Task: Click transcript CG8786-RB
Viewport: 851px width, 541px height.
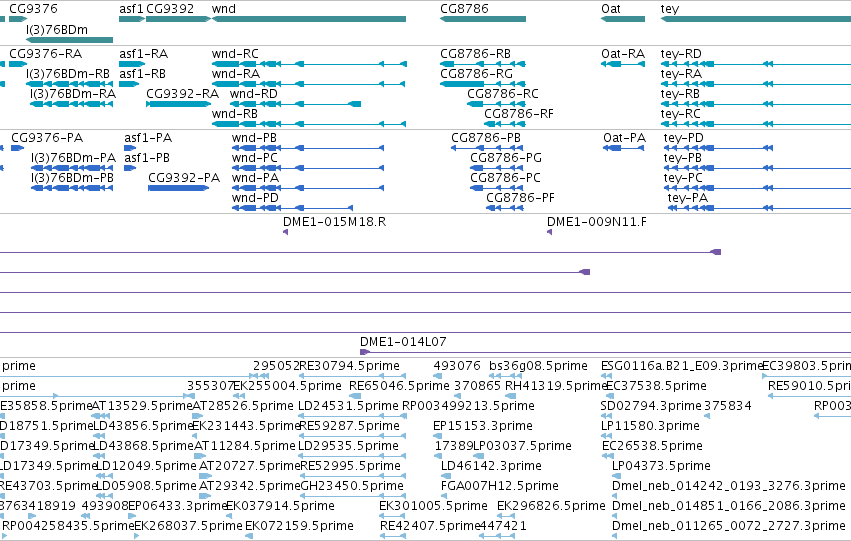Action: coord(475,54)
